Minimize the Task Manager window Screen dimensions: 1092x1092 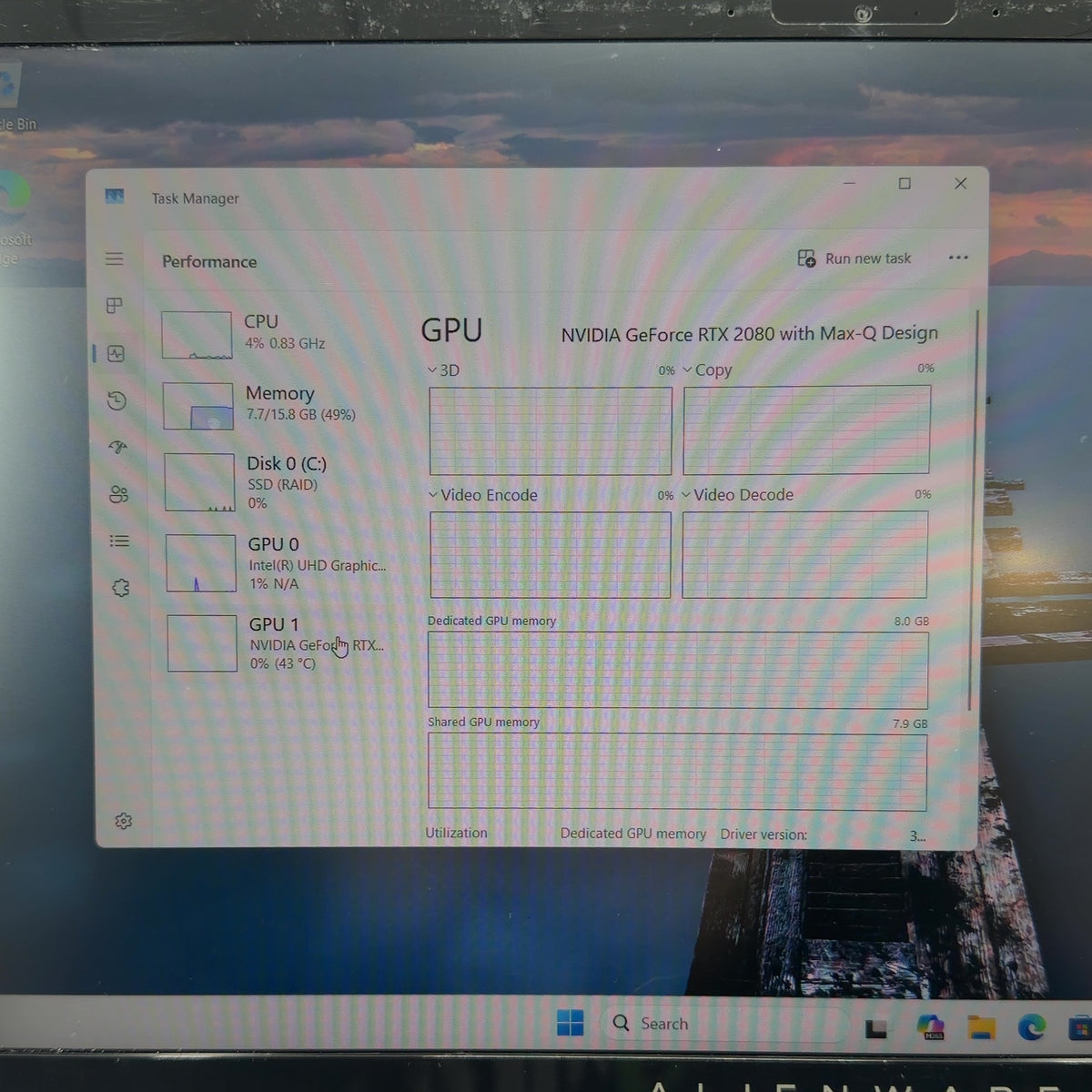pos(849,184)
